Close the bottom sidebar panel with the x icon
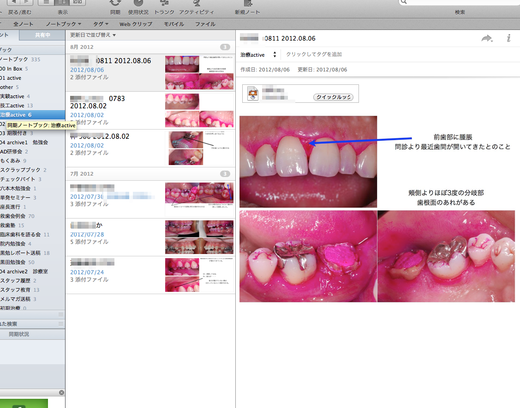 [x=61, y=392]
